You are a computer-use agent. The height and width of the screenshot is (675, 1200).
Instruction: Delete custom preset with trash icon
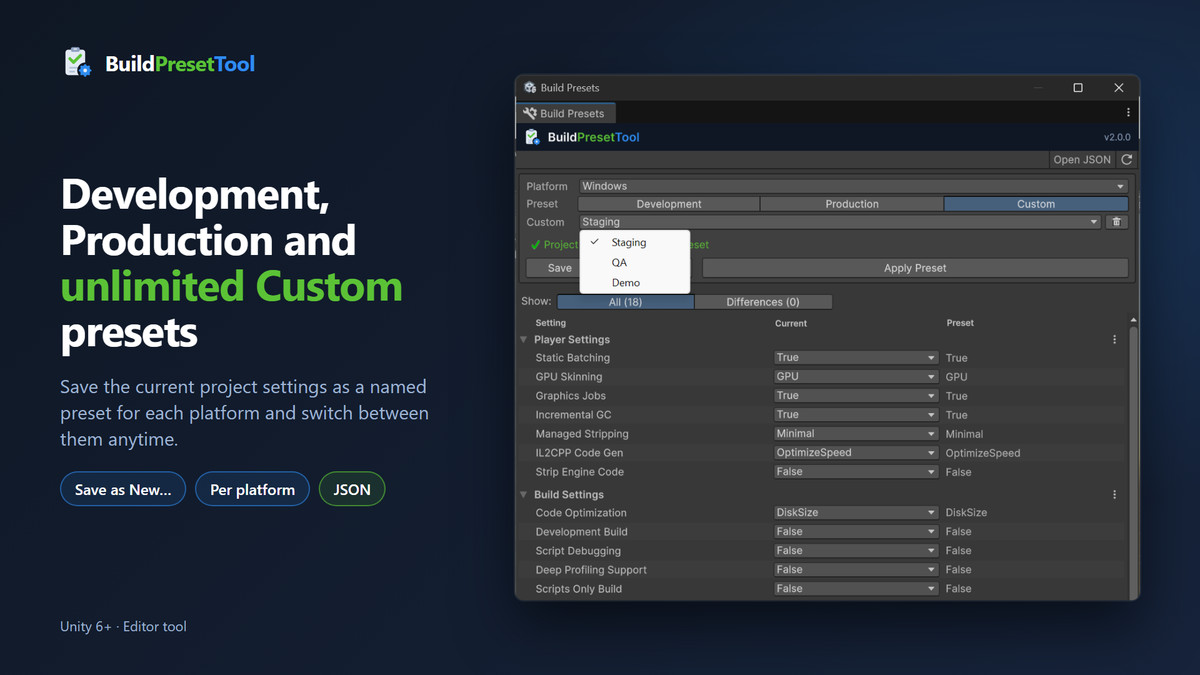click(1117, 222)
